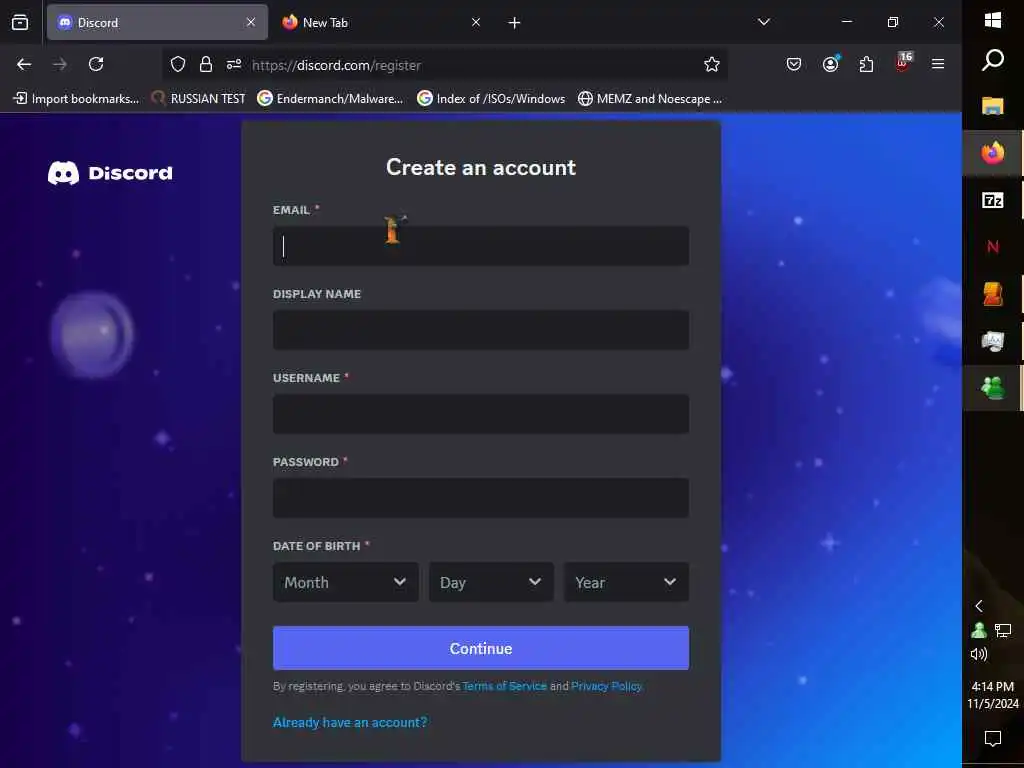The width and height of the screenshot is (1024, 768).
Task: Open Endermanch/Malware bookmark
Action: click(330, 99)
